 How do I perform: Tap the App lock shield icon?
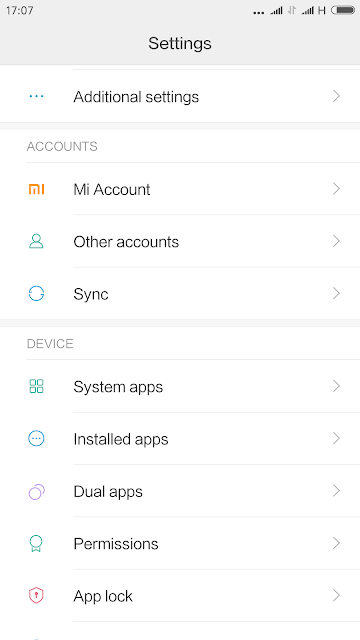point(36,596)
